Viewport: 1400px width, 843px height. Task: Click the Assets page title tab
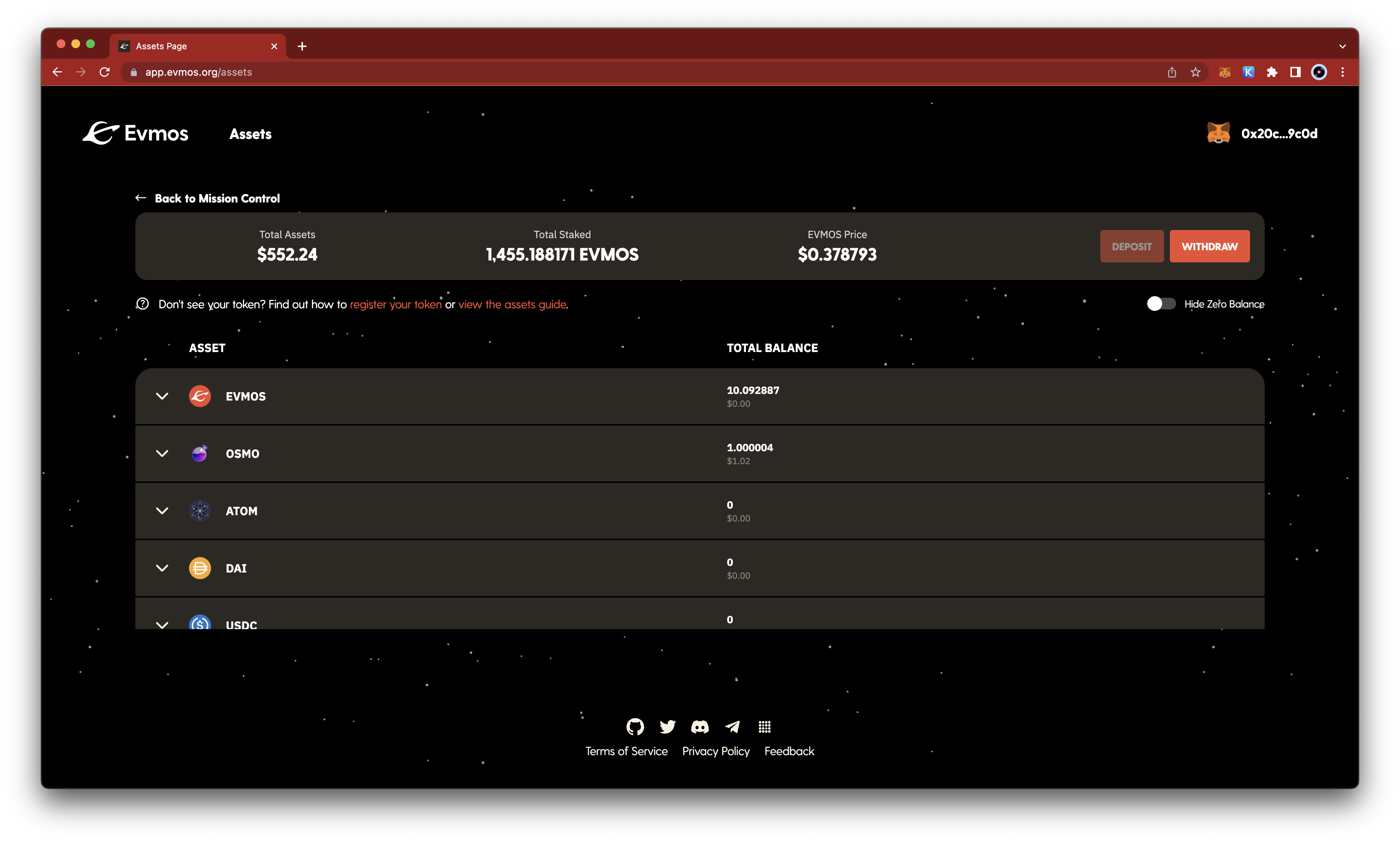196,46
